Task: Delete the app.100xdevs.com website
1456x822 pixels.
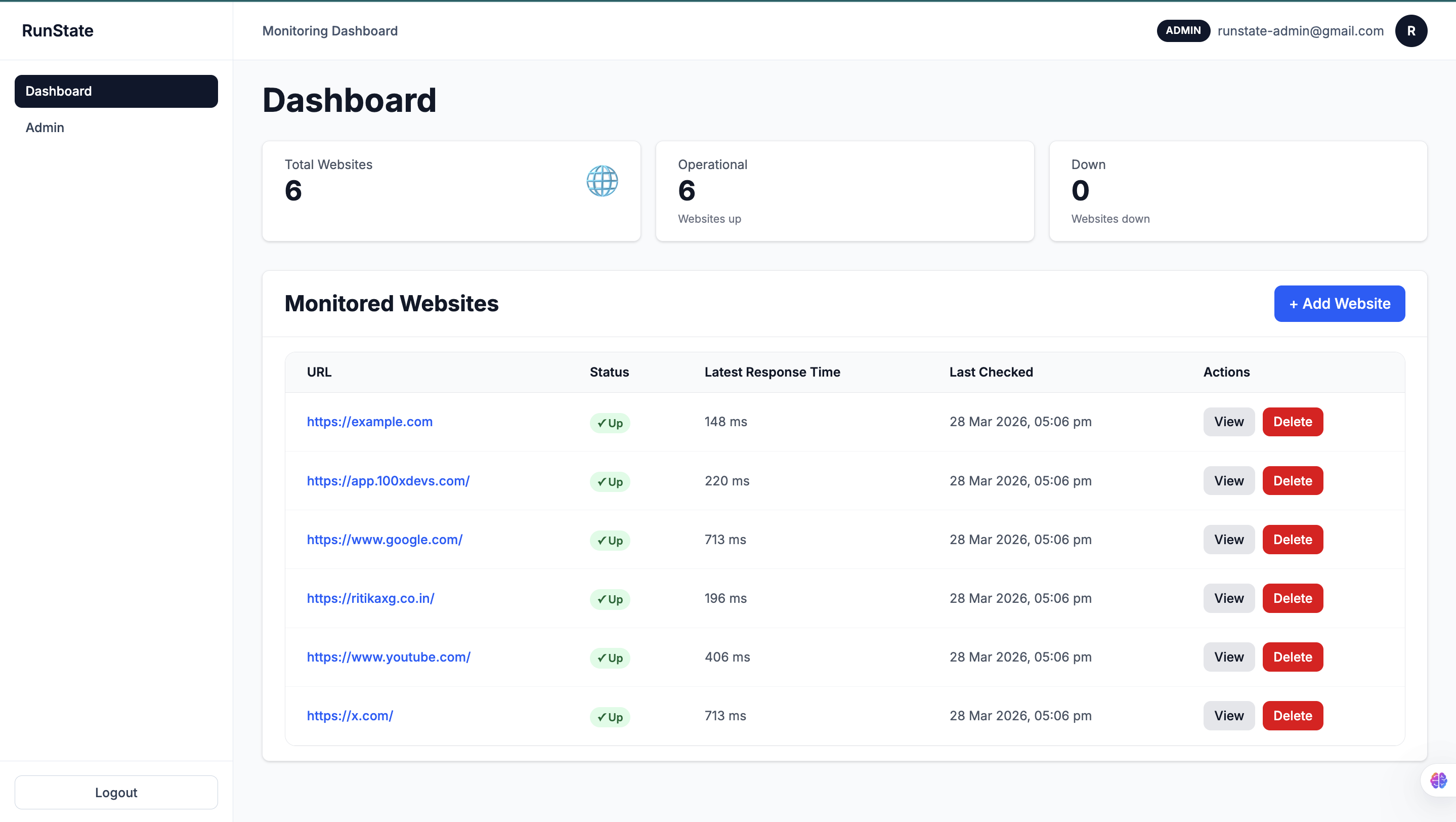Action: pos(1292,480)
